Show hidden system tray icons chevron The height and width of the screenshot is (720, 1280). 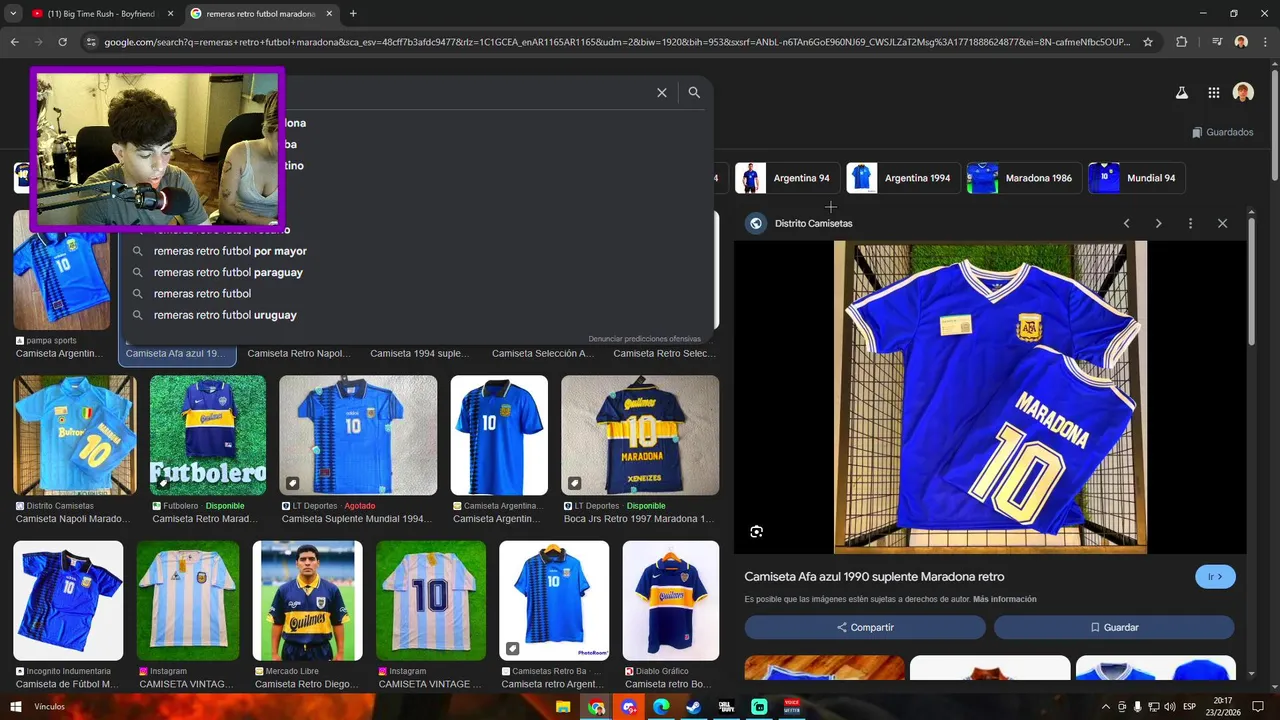[1106, 707]
